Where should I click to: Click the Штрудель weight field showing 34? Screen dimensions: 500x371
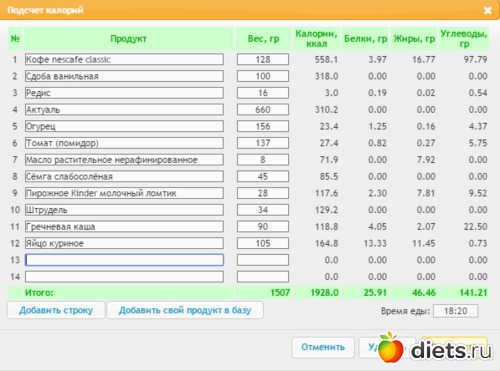pos(263,210)
